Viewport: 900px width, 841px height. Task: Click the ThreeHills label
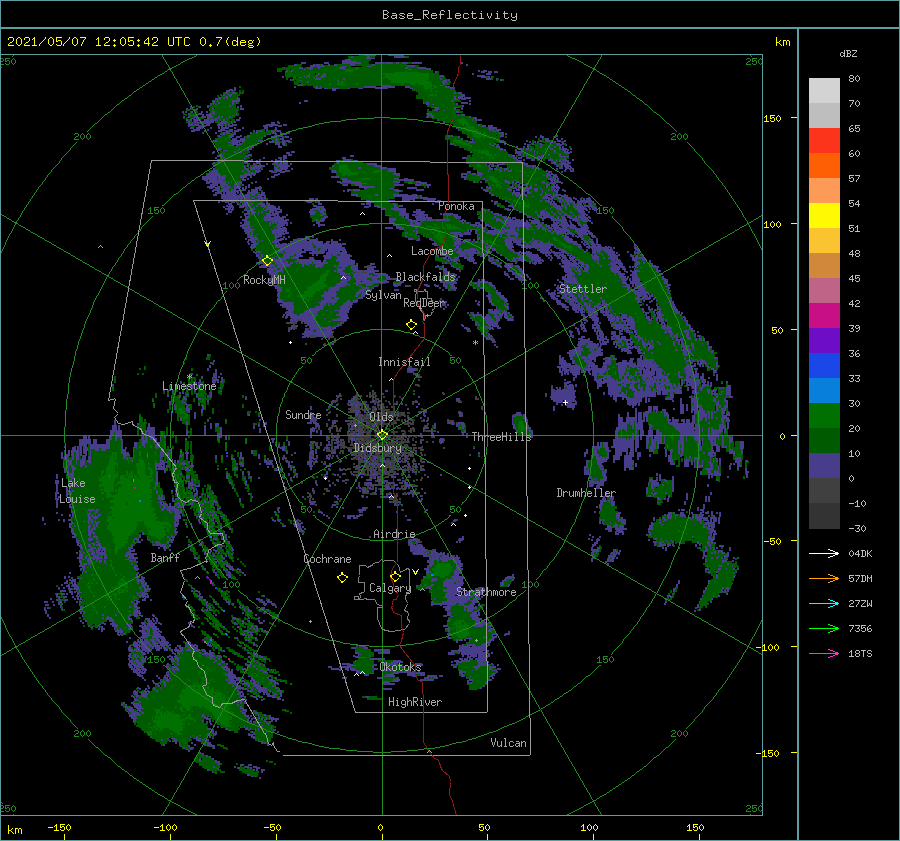[x=501, y=437]
